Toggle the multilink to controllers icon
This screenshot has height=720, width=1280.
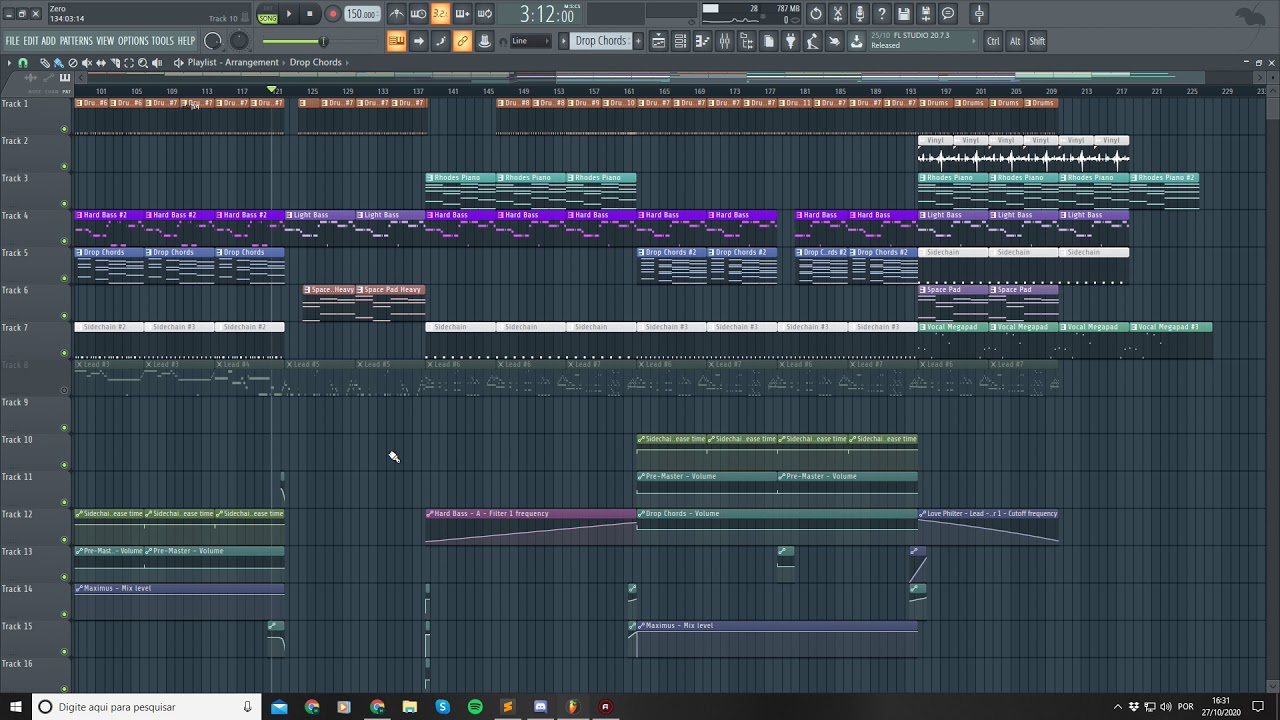click(x=462, y=41)
